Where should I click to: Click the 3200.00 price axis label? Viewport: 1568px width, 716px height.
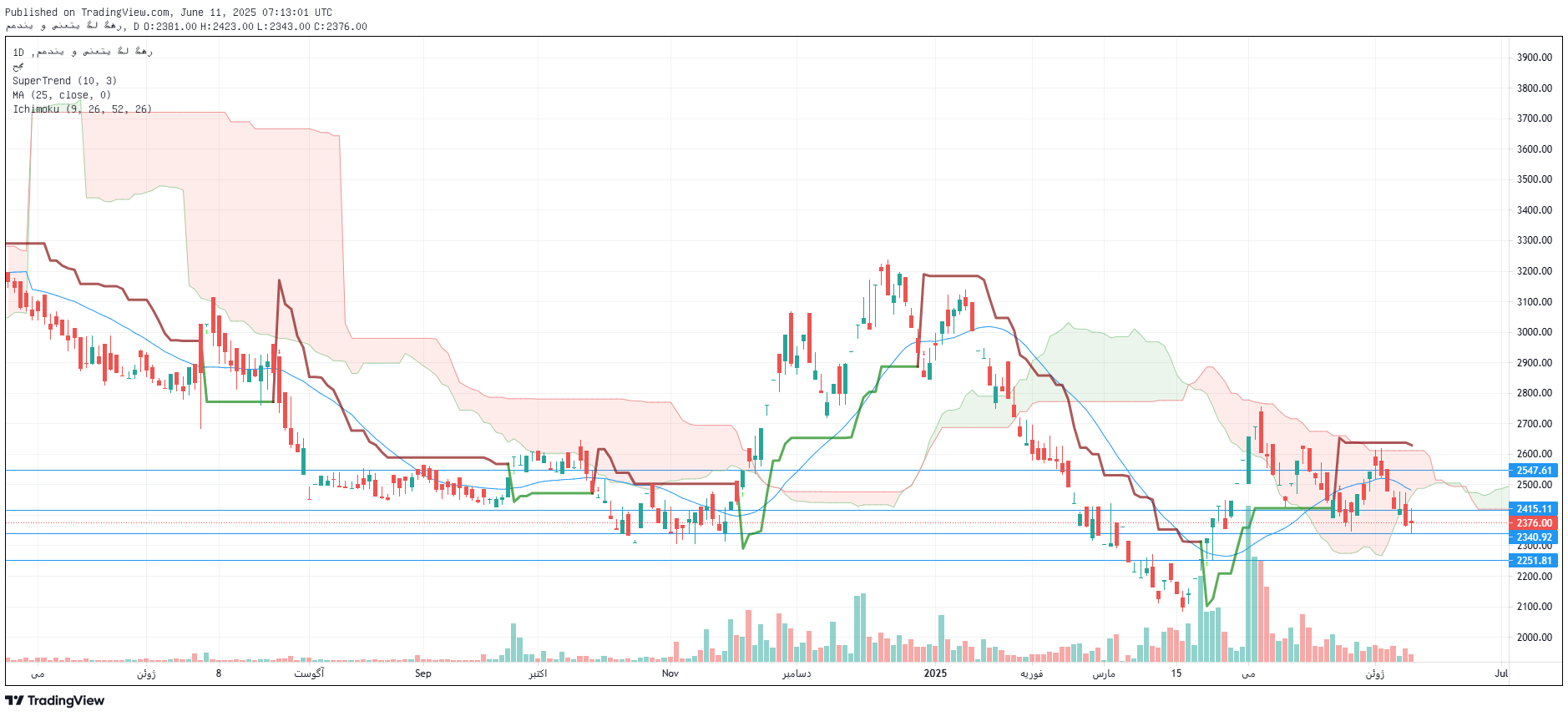click(x=1535, y=271)
